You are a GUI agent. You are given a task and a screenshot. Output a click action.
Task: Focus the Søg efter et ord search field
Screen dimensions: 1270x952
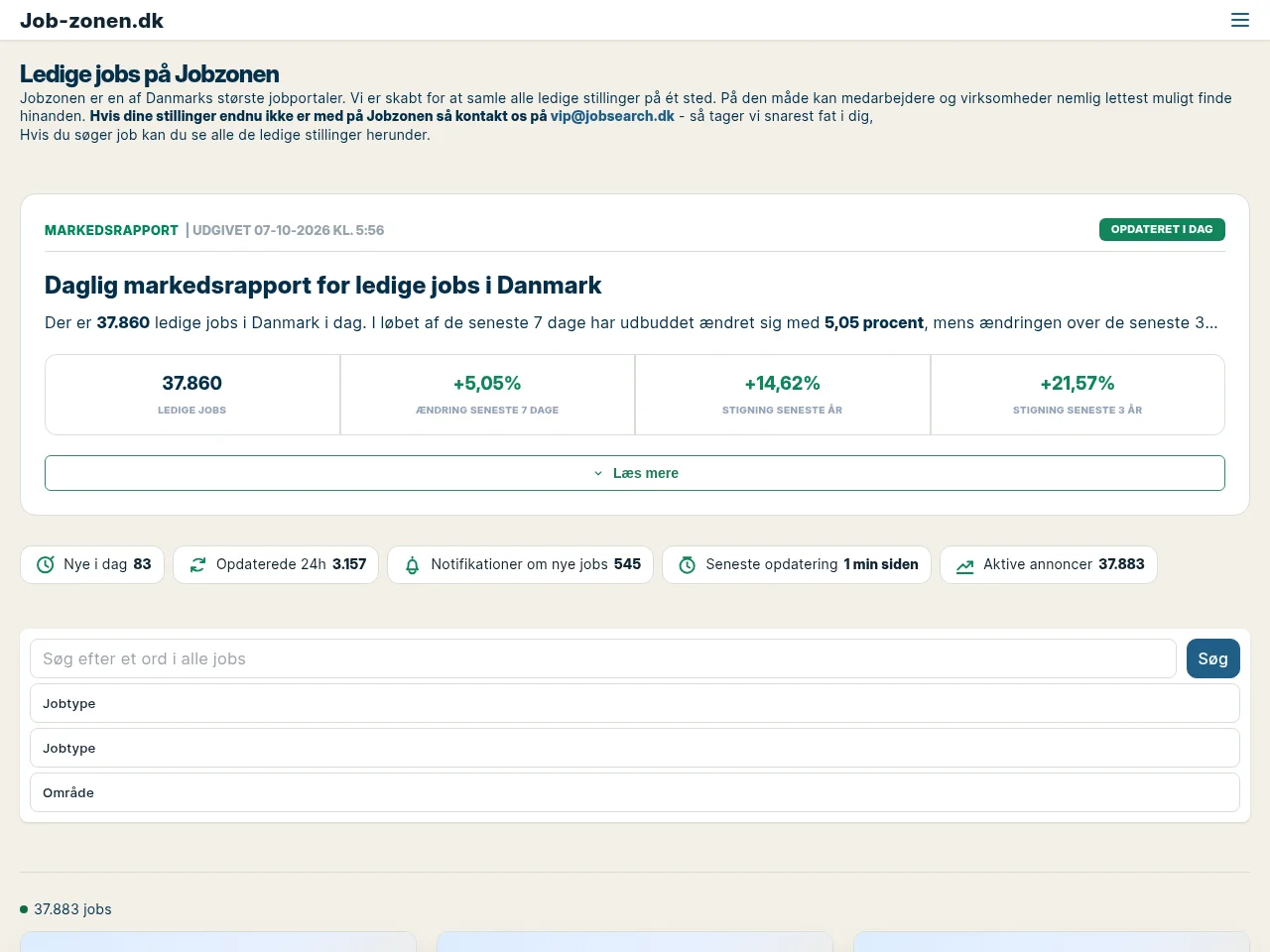pos(603,658)
